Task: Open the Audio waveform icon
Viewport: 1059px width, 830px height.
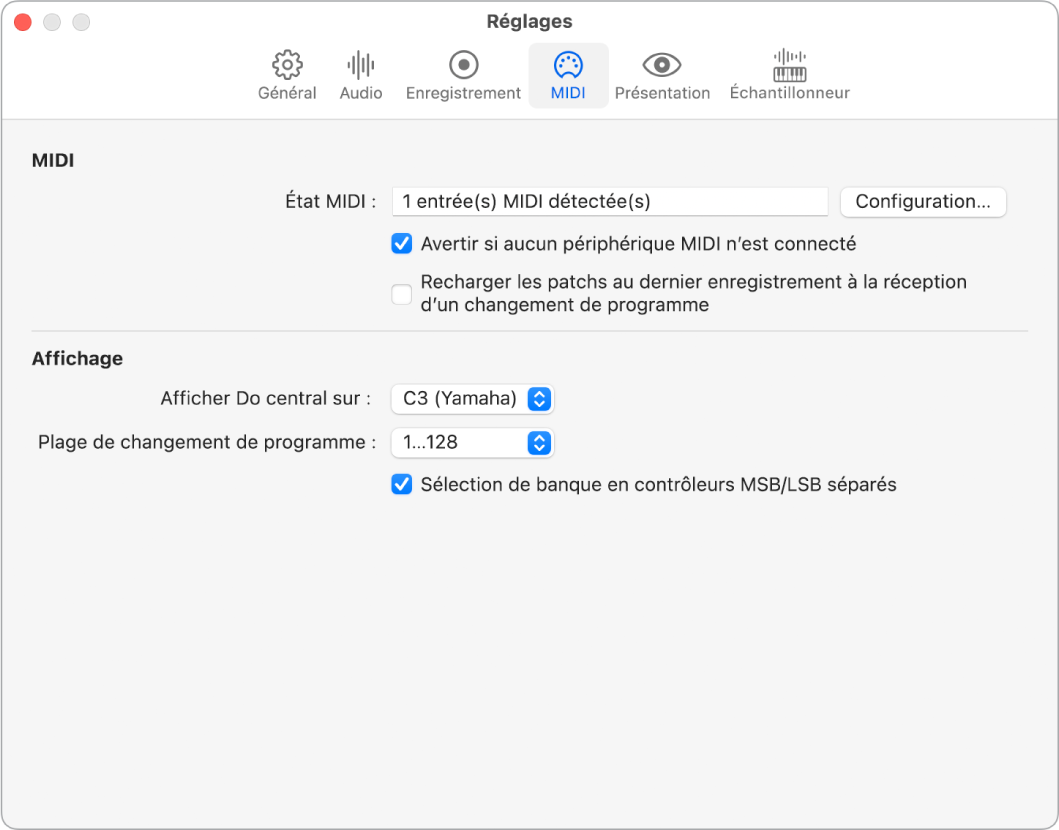Action: [361, 65]
